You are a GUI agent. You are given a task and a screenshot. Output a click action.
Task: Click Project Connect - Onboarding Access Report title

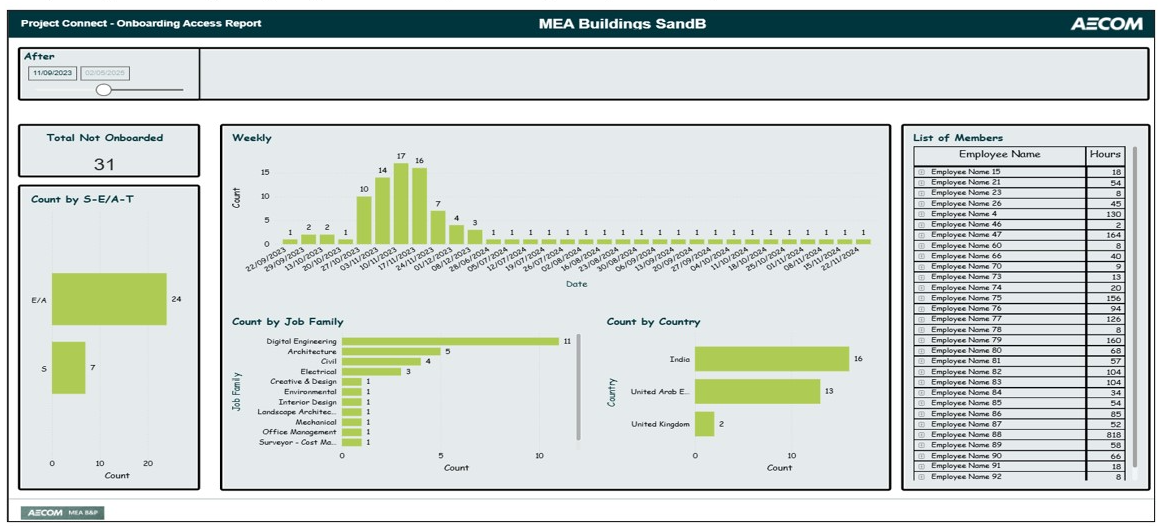[x=141, y=24]
